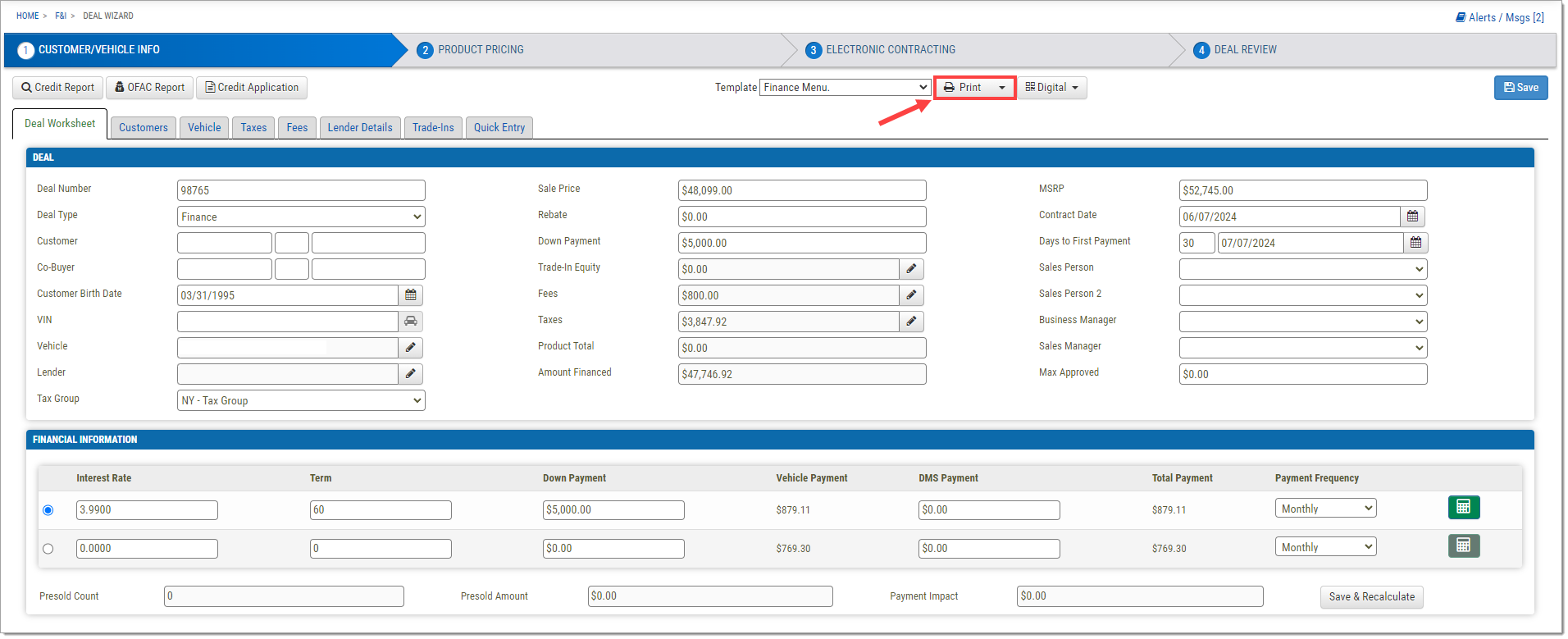This screenshot has height=639, width=1568.
Task: Edit Lender with pencil icon
Action: tap(411, 374)
